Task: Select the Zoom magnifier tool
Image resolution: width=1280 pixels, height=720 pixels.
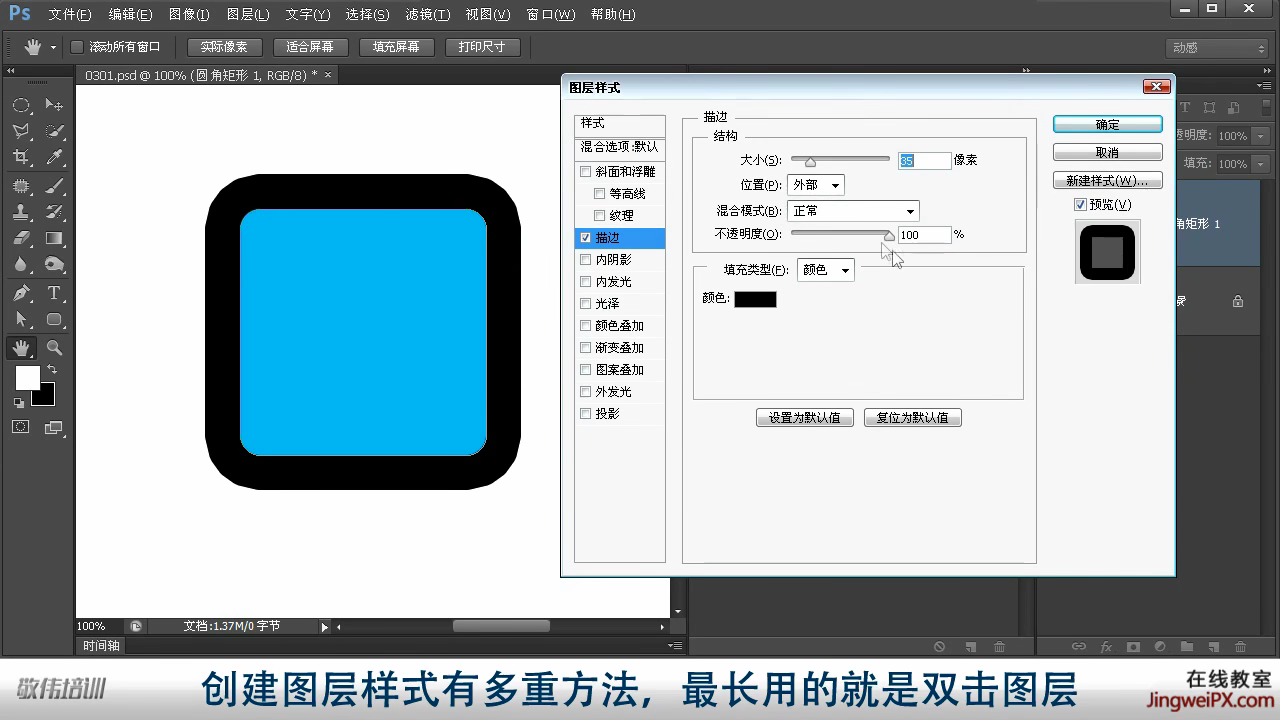Action: click(55, 348)
